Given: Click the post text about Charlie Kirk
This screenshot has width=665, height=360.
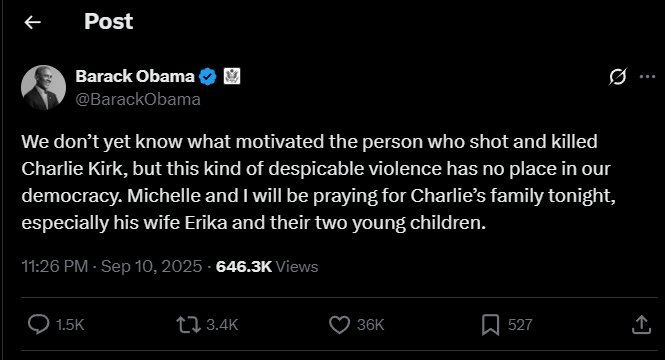Looking at the screenshot, I should tap(318, 182).
